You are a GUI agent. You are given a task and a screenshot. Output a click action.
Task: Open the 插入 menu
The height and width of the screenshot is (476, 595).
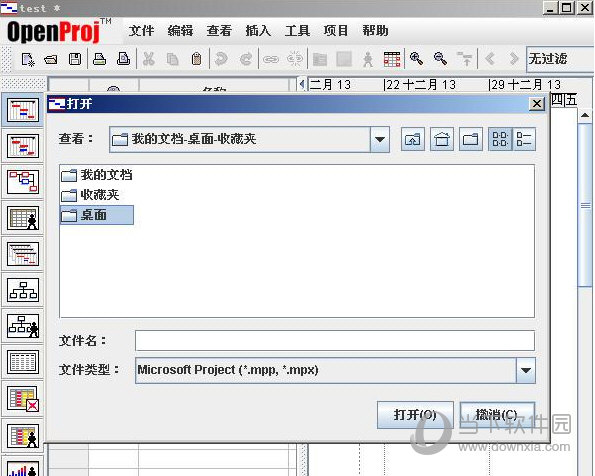coord(258,30)
